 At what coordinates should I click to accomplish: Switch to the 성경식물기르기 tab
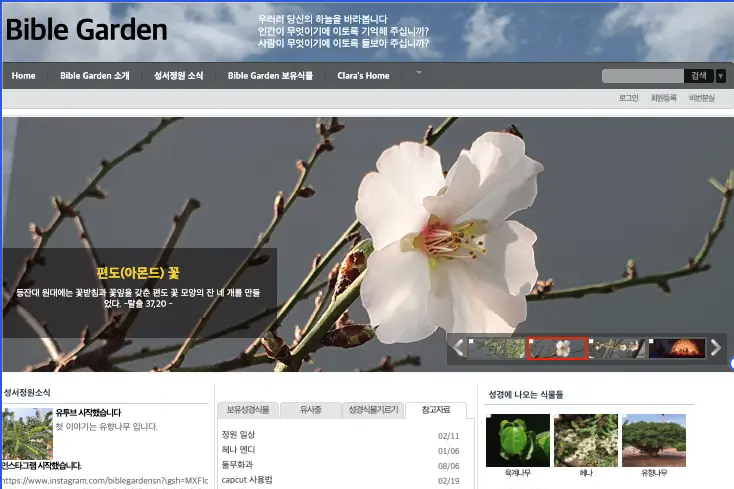click(x=373, y=410)
